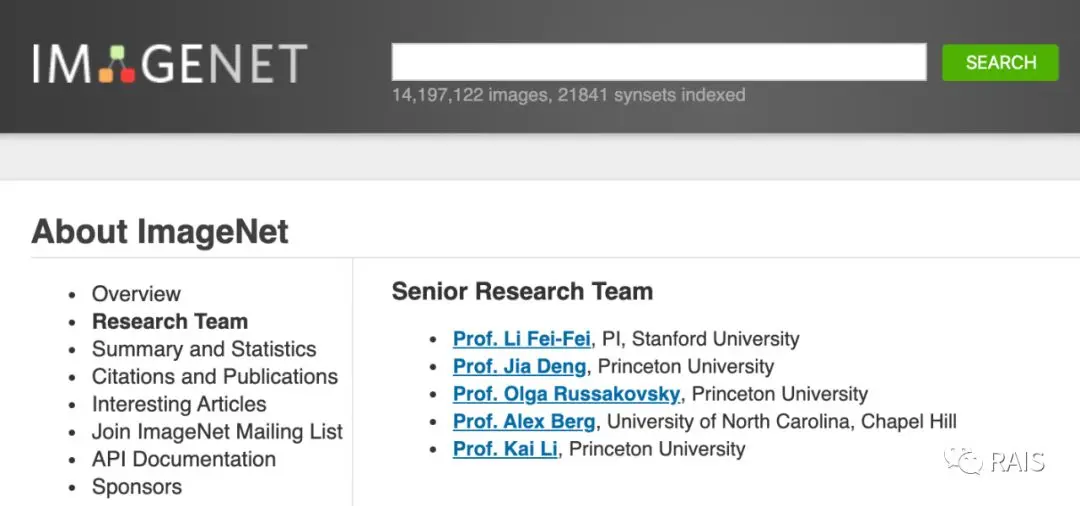Click the ImageNet logo
The height and width of the screenshot is (506, 1080).
(169, 63)
